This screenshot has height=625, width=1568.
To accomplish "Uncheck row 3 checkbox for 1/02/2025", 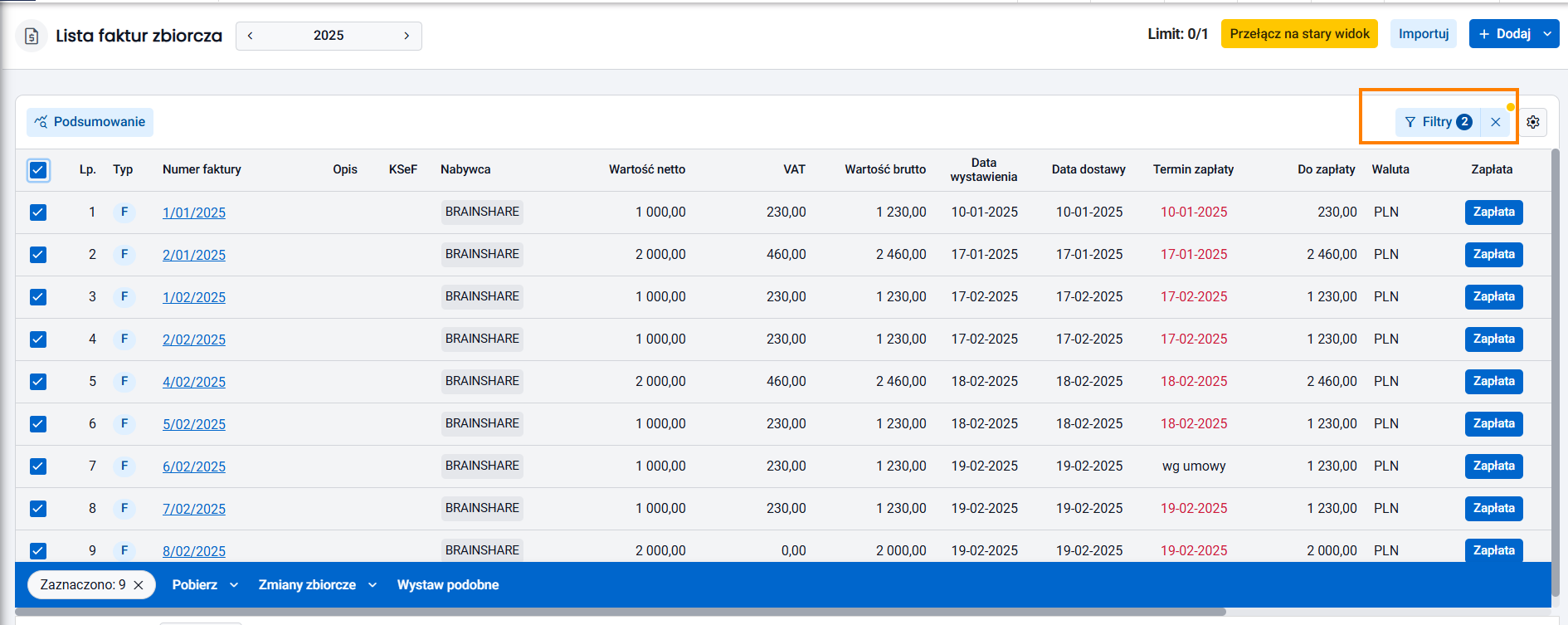I will (38, 297).
